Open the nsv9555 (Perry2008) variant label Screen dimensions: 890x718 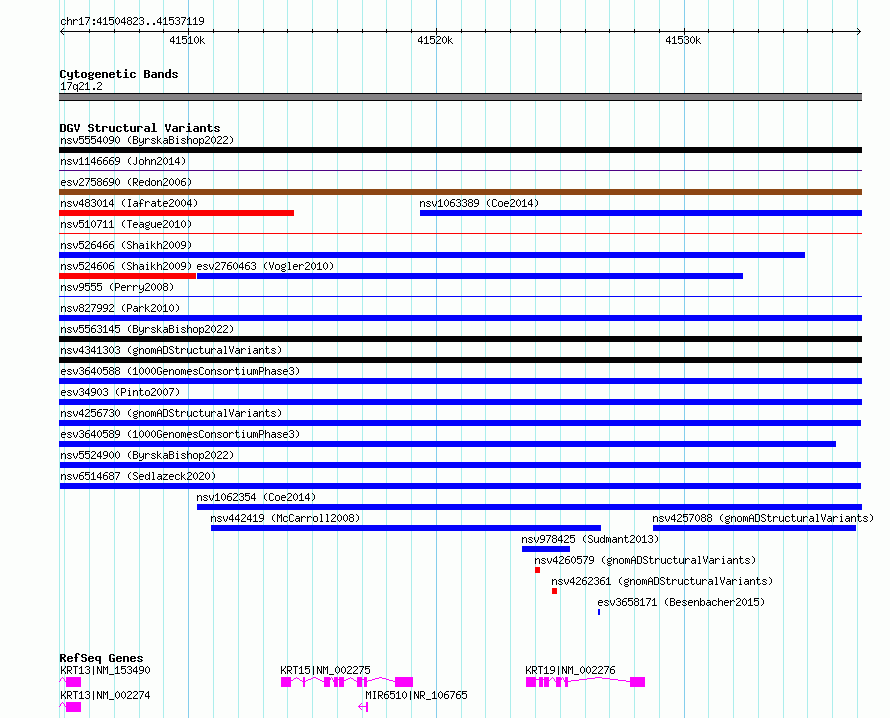pyautogui.click(x=116, y=287)
